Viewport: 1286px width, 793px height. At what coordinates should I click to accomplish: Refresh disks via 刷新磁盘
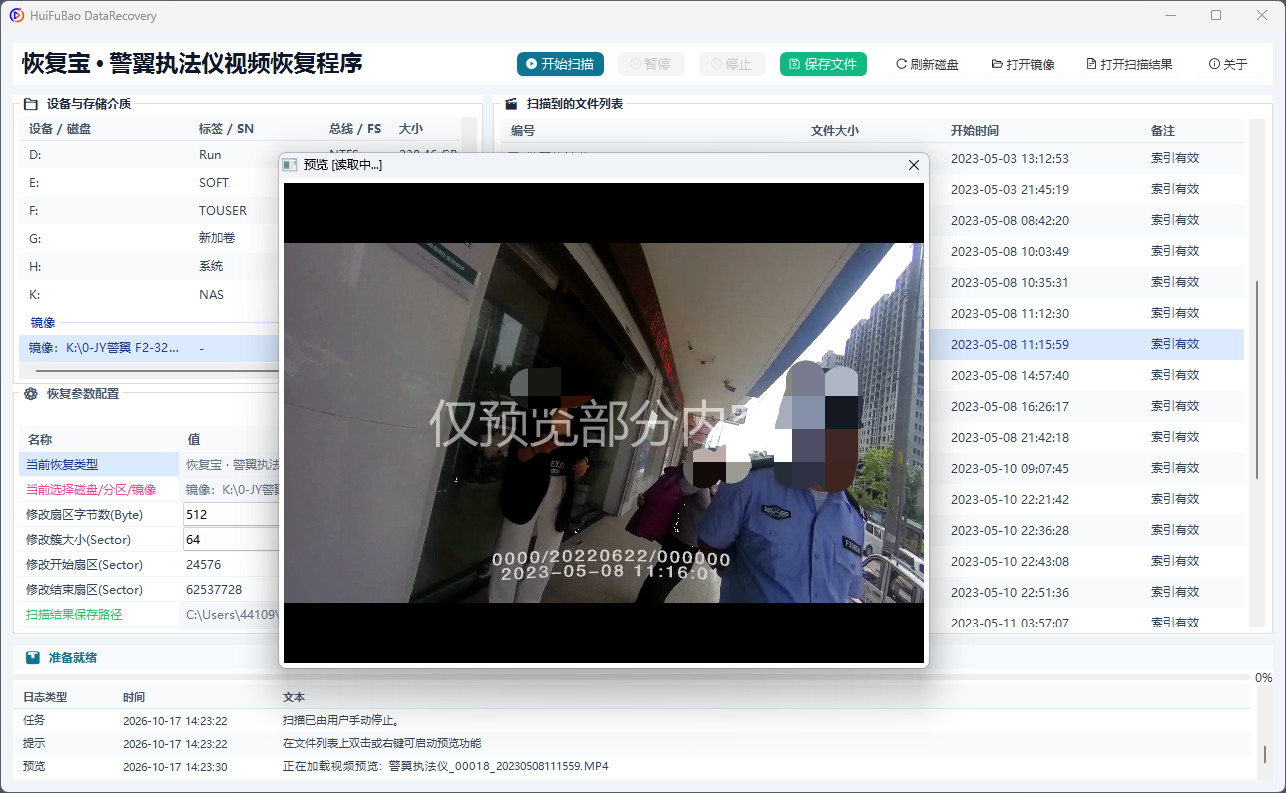point(927,64)
